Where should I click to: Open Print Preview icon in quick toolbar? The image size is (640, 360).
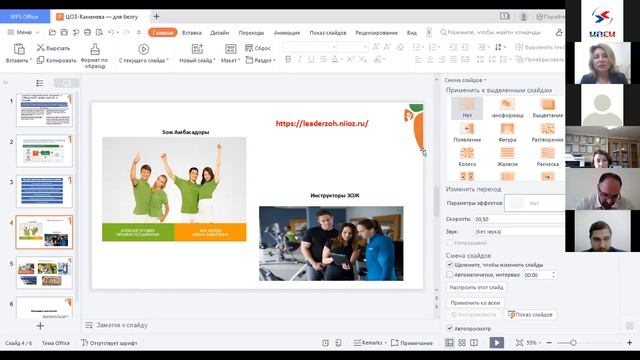pyautogui.click(x=99, y=32)
